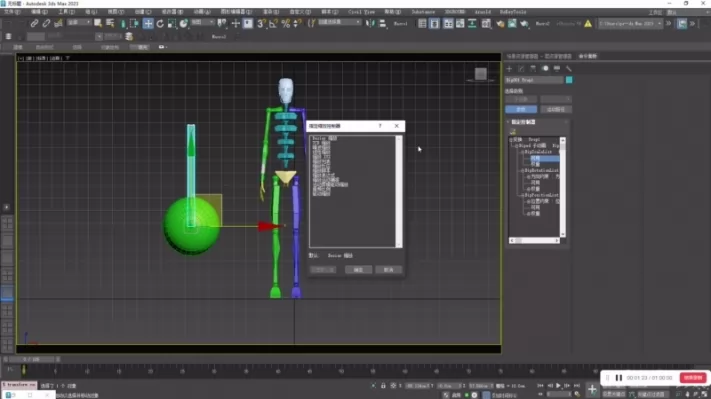Open the Arnold menu
711x399 pixels.
click(482, 12)
